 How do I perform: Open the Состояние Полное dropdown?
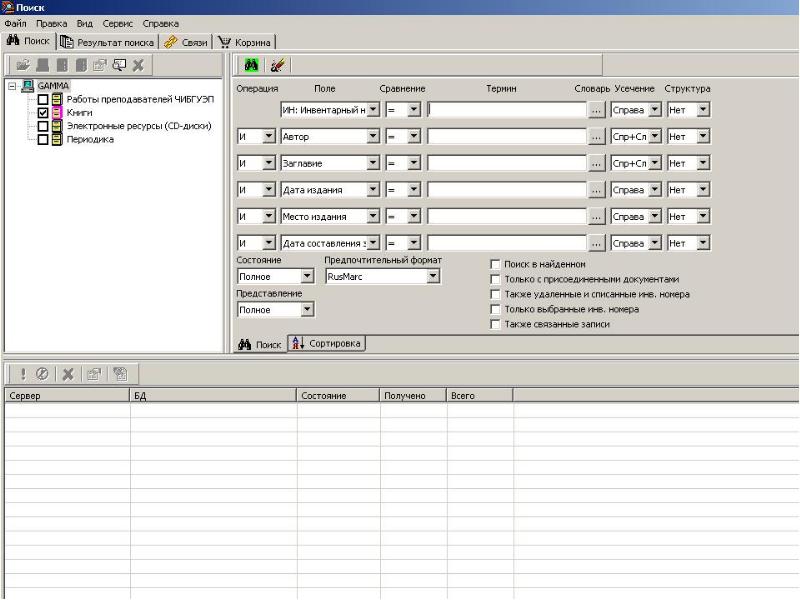(x=307, y=276)
